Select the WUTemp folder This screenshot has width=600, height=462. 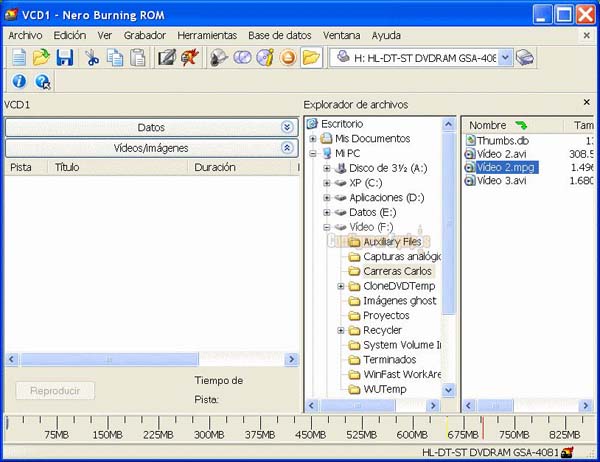click(385, 389)
